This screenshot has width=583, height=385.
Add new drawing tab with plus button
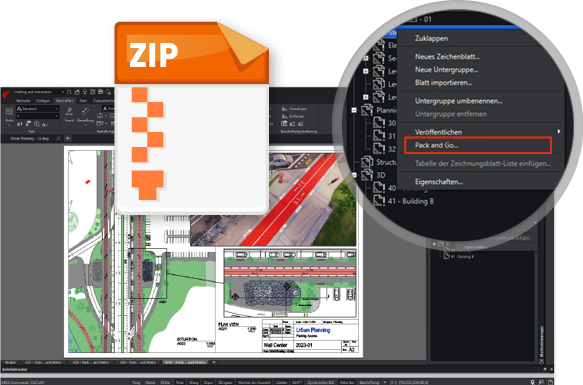(x=68, y=138)
